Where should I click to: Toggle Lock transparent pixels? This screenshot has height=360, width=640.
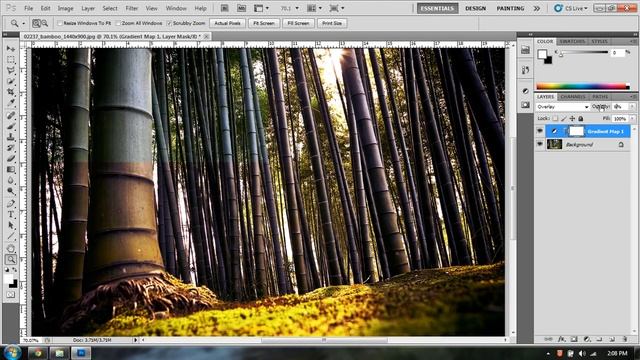(x=555, y=118)
